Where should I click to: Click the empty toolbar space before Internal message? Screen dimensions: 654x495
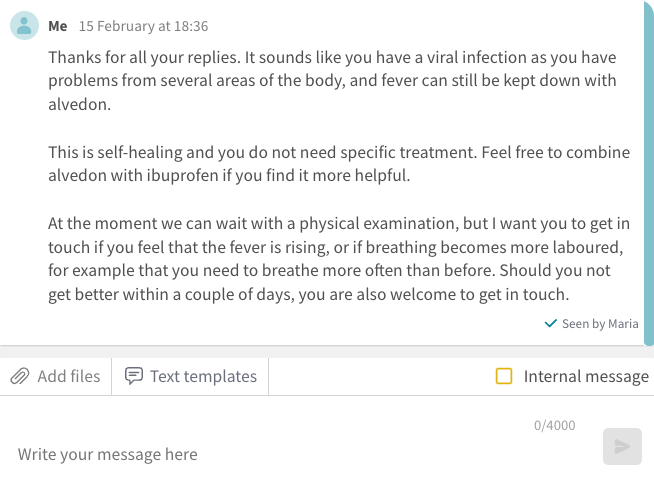[x=382, y=376]
